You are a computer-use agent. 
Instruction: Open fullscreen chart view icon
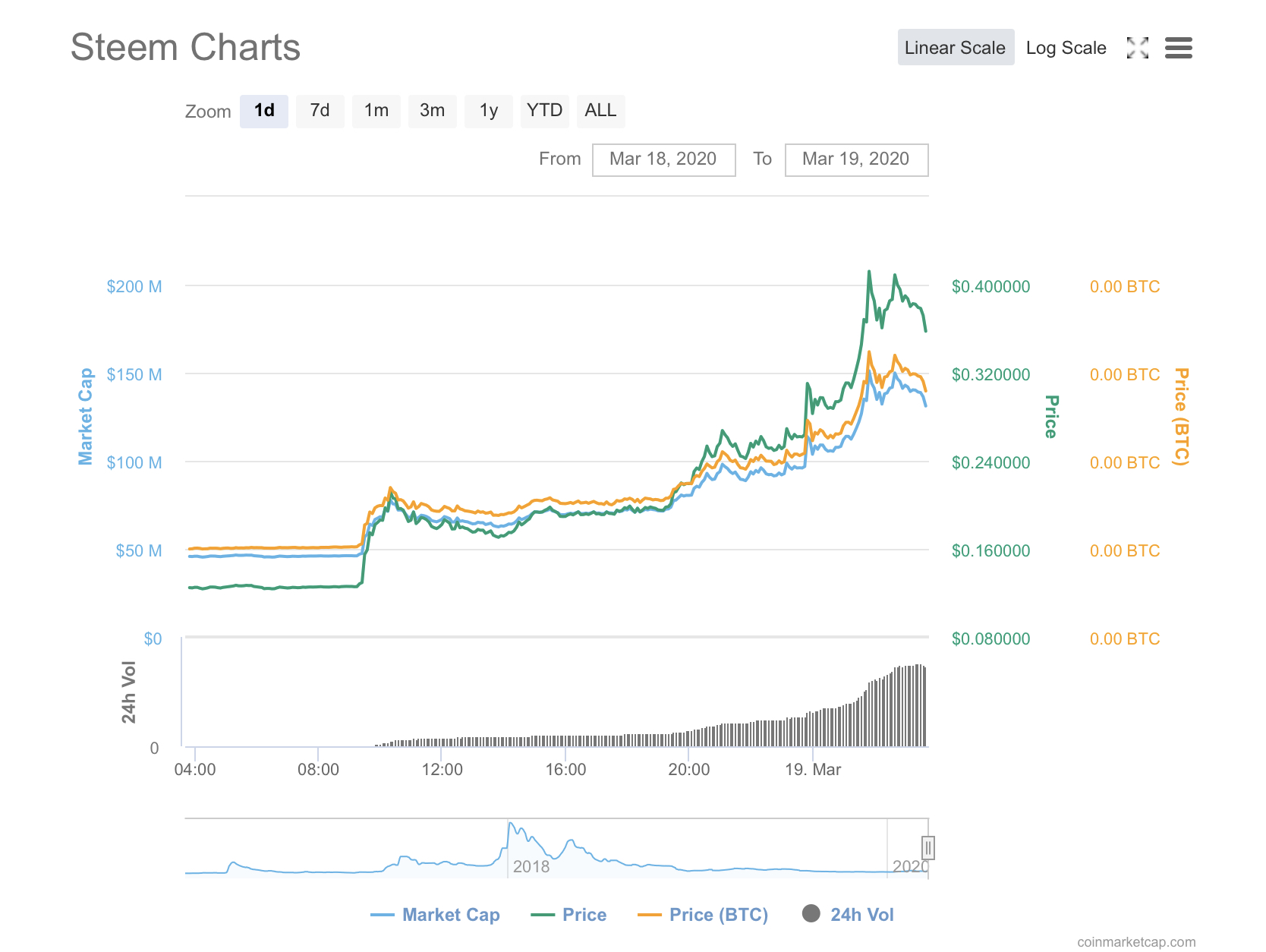click(x=1137, y=48)
